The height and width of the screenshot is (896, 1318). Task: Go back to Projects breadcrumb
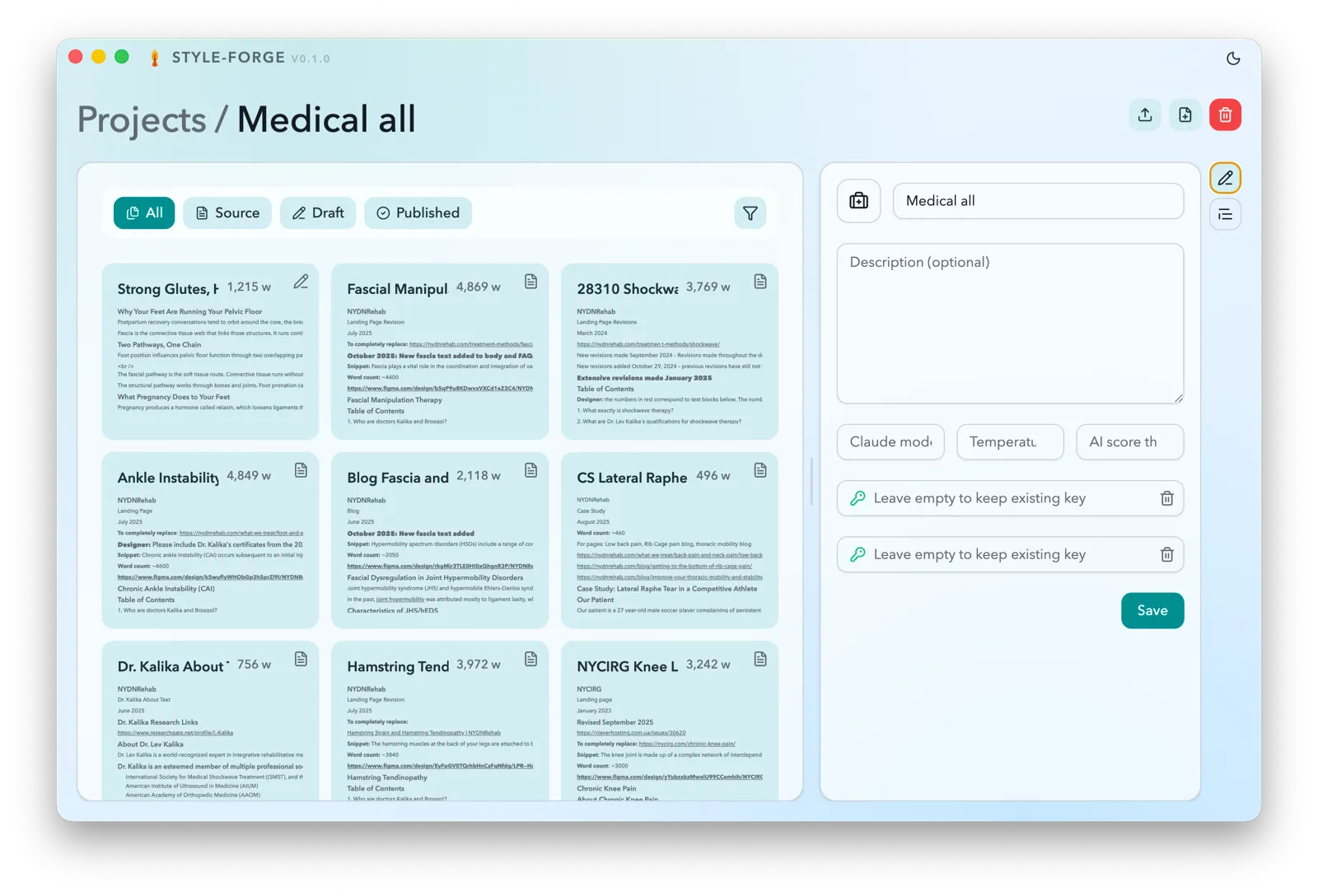[x=142, y=120]
